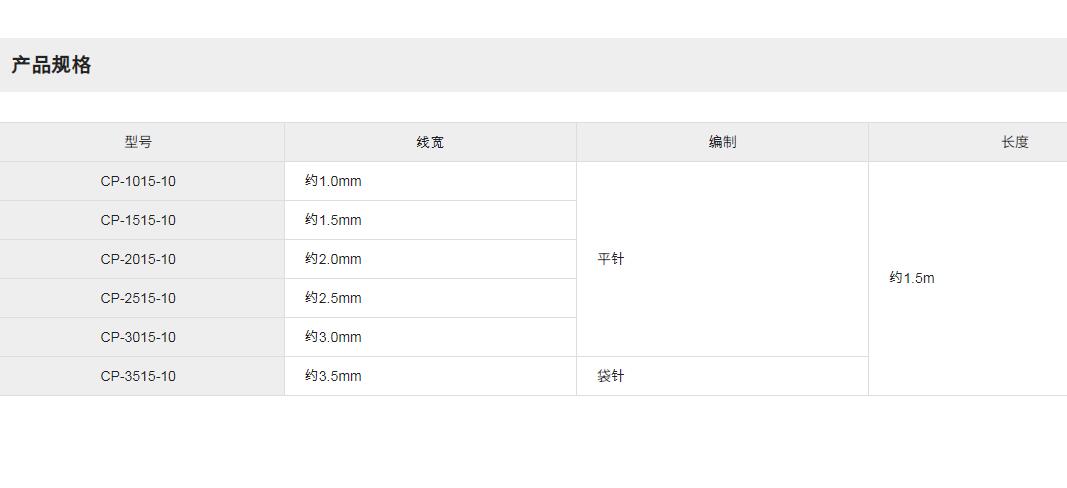Click model CP-3015-10 cell

(138, 337)
